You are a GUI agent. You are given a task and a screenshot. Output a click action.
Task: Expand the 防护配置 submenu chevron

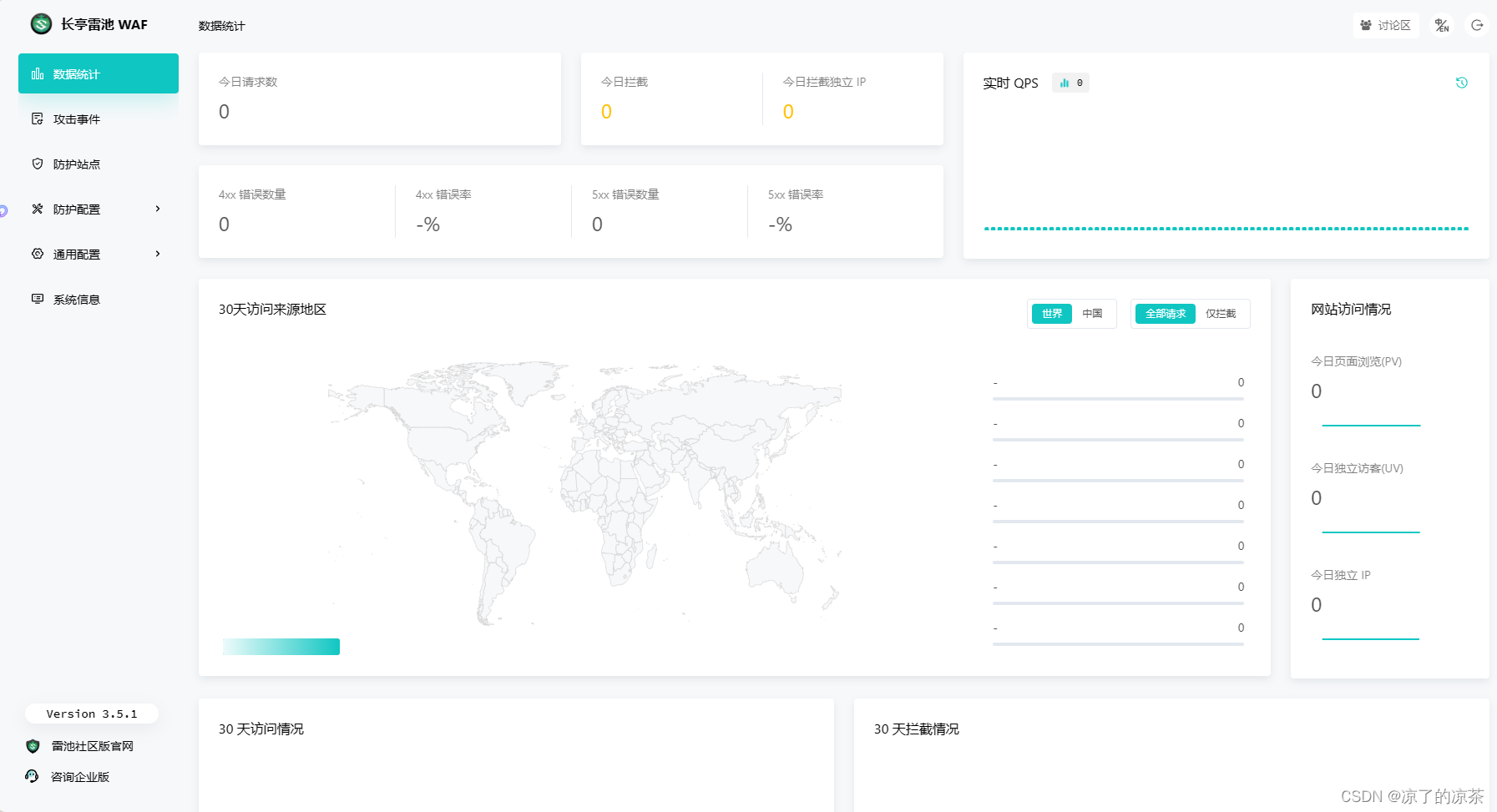[x=158, y=209]
